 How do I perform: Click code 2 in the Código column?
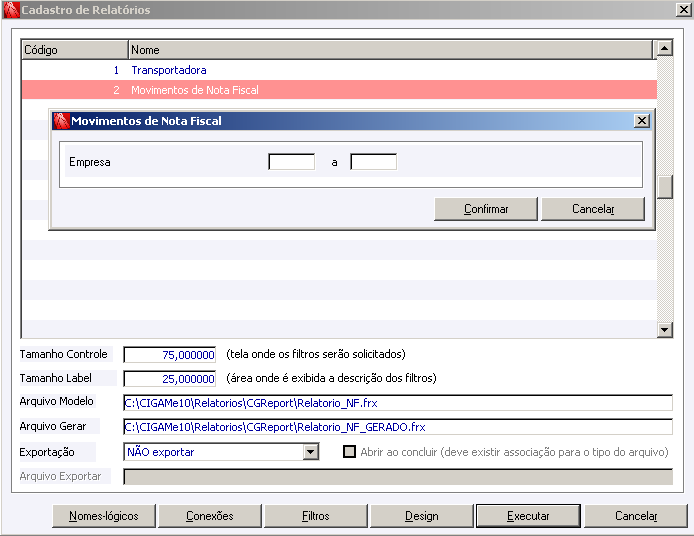116,90
